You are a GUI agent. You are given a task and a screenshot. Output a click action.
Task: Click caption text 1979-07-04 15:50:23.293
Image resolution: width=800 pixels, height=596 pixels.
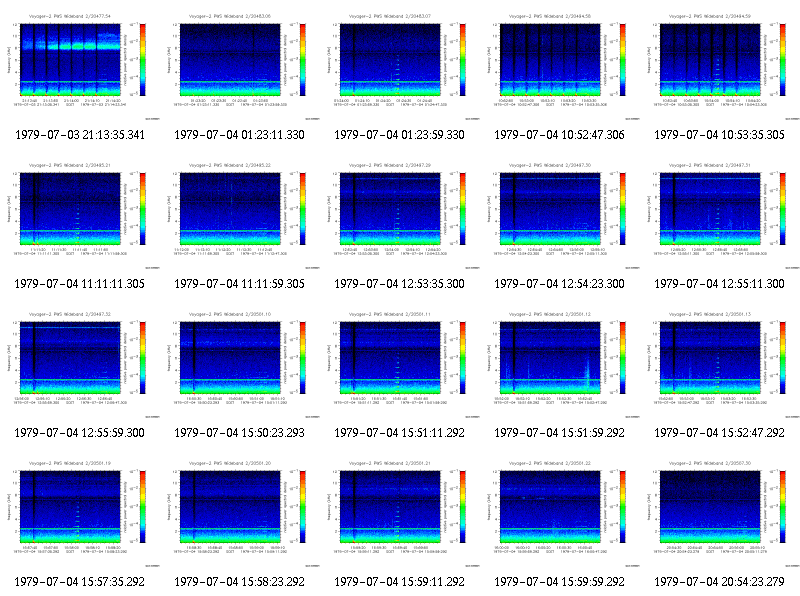(x=239, y=433)
